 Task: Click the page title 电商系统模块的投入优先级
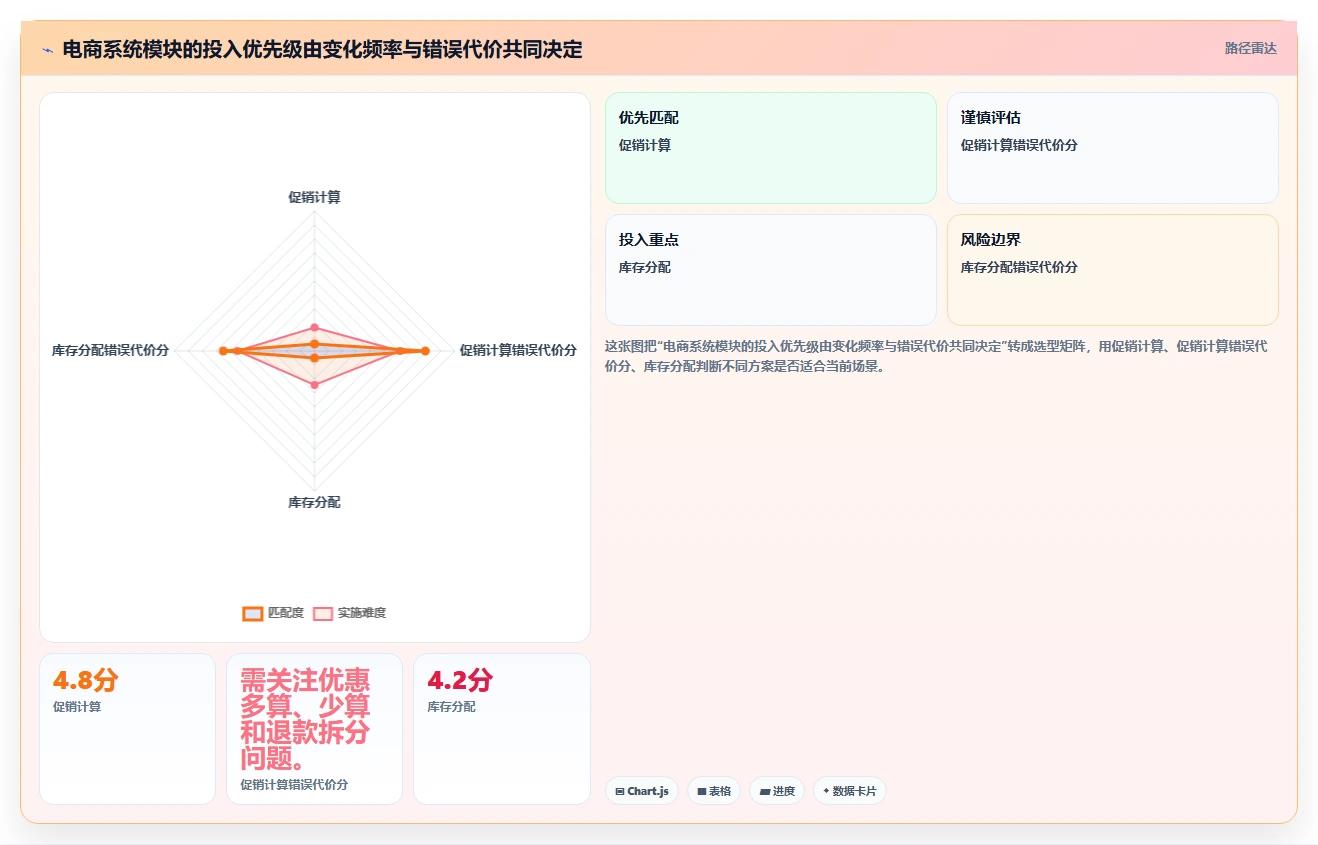click(322, 49)
